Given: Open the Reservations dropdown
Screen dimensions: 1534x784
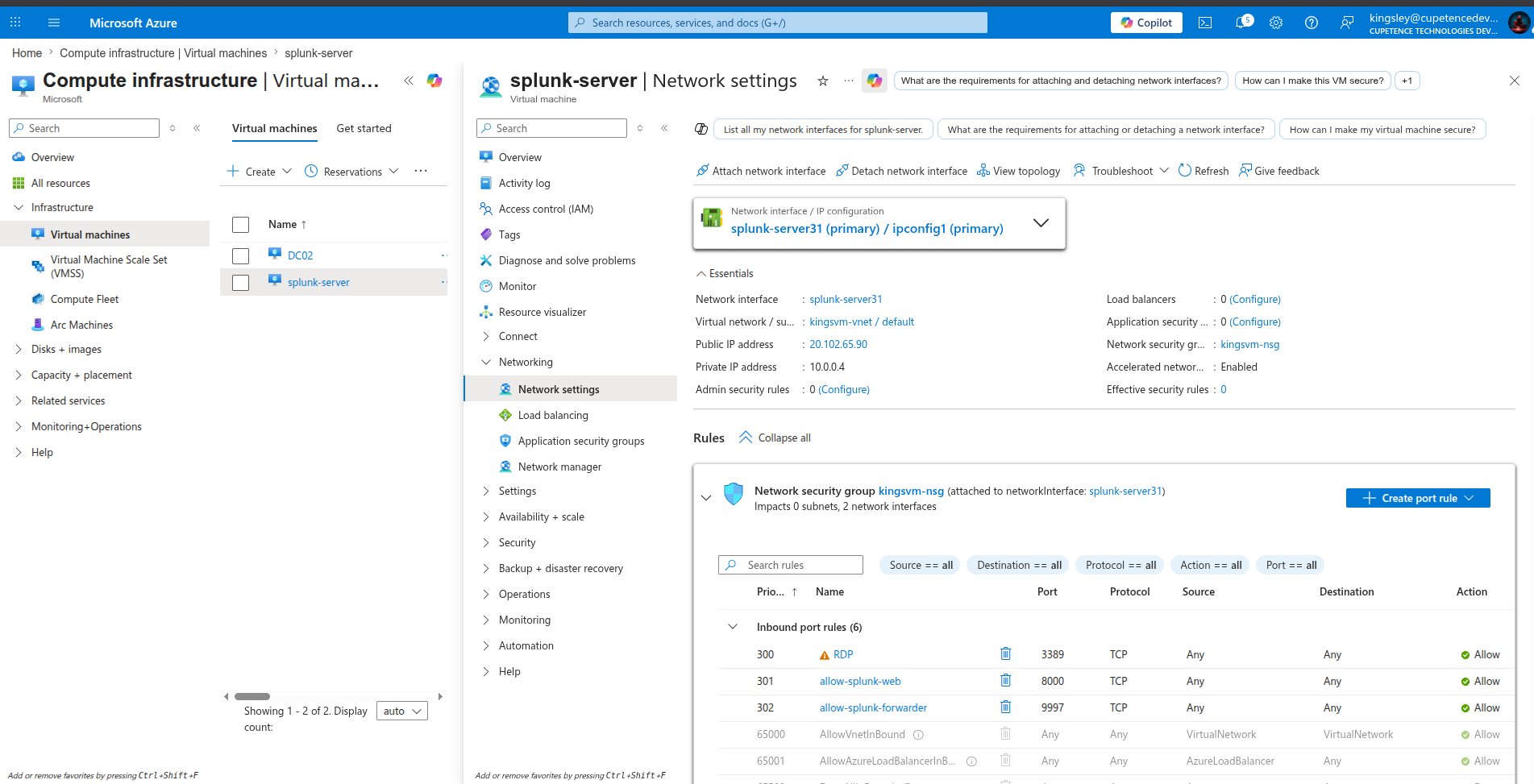Looking at the screenshot, I should (x=351, y=171).
